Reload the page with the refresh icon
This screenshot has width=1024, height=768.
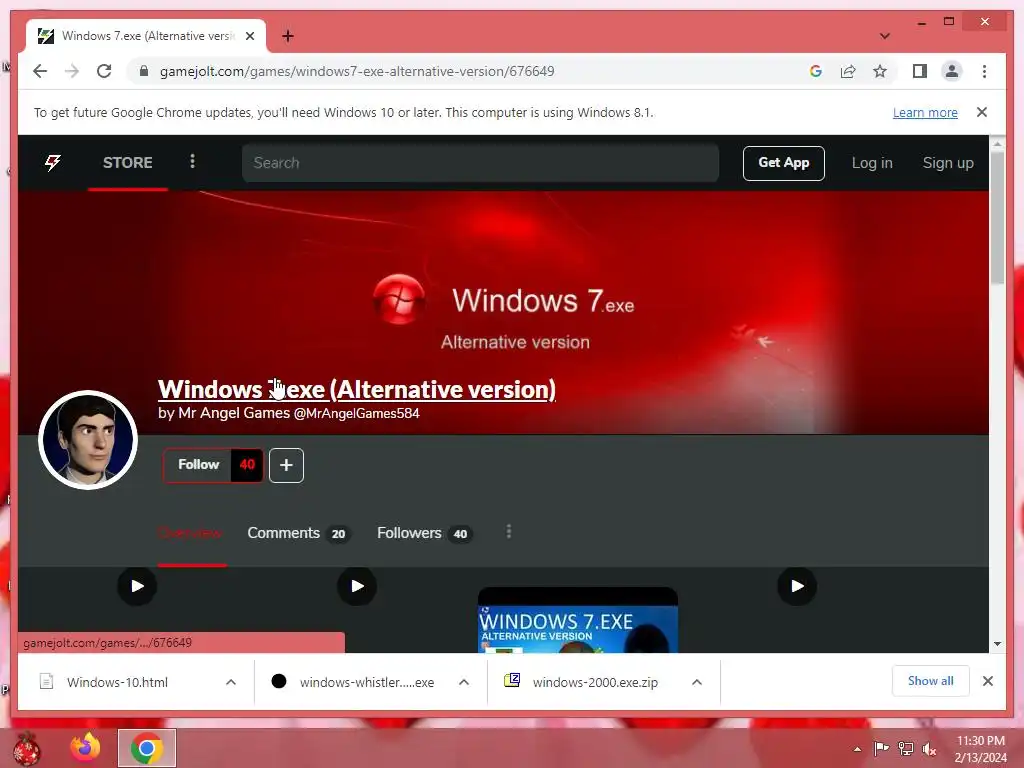[x=104, y=71]
